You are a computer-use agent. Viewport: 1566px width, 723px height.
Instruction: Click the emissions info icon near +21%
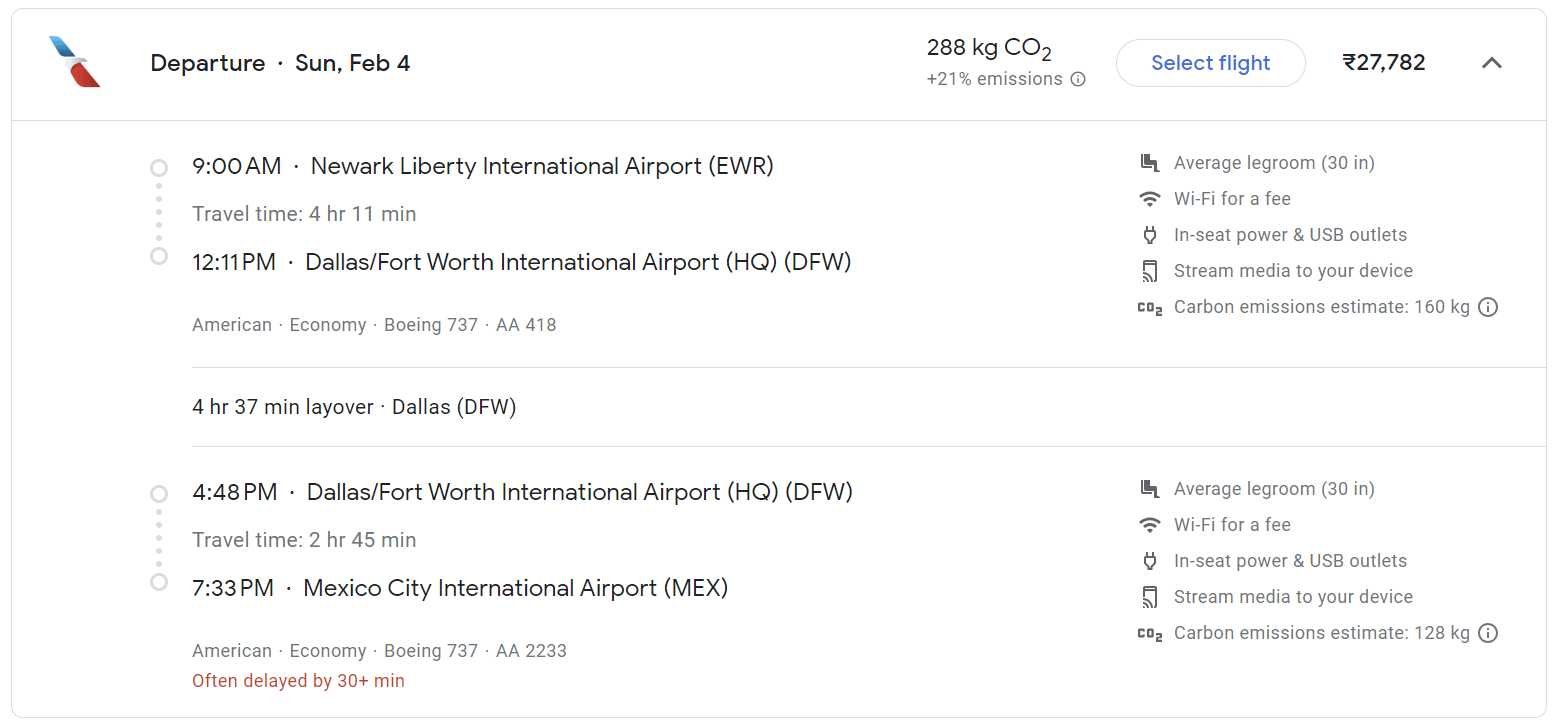(x=1078, y=79)
